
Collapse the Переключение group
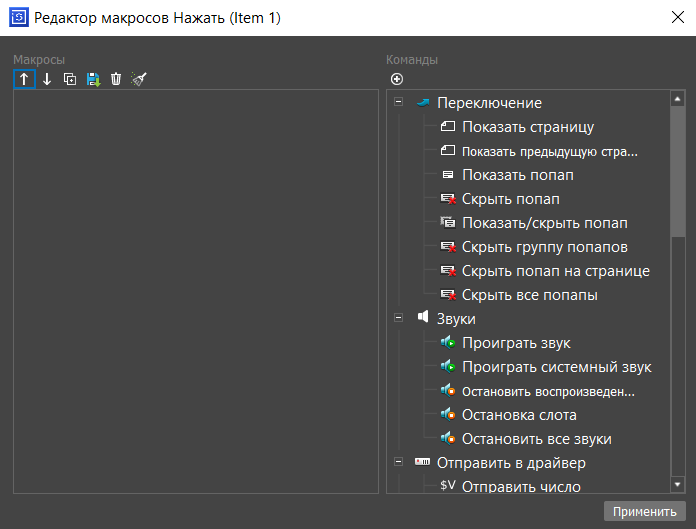[x=398, y=103]
